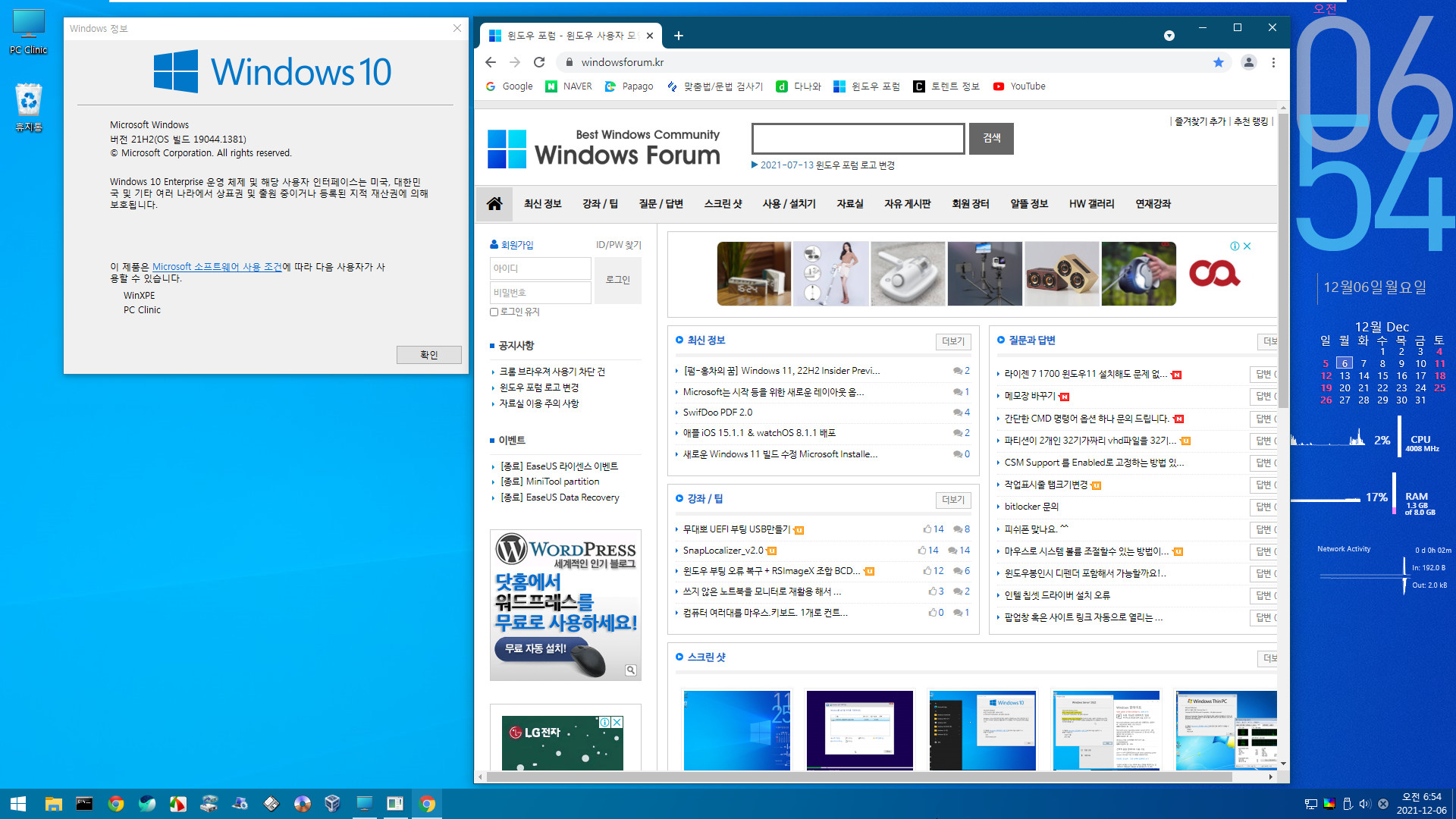Open the Chrome profile avatar

[x=1248, y=62]
